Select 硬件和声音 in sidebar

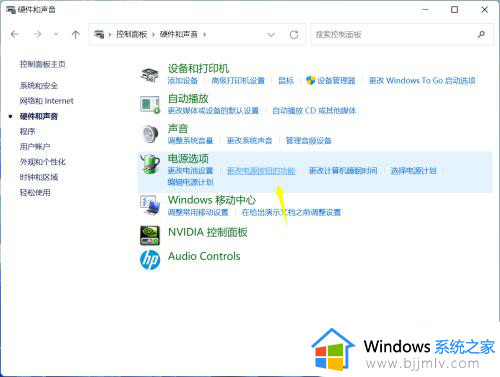point(39,116)
